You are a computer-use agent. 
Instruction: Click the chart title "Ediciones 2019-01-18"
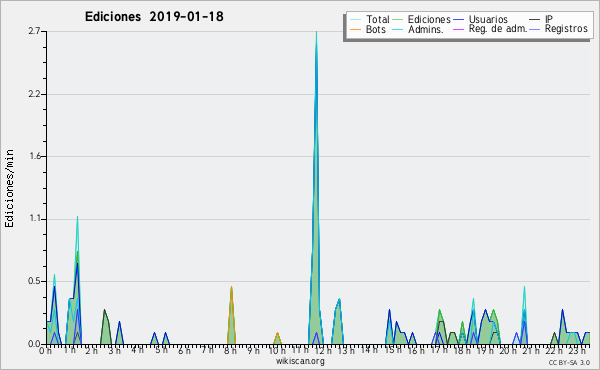[154, 17]
